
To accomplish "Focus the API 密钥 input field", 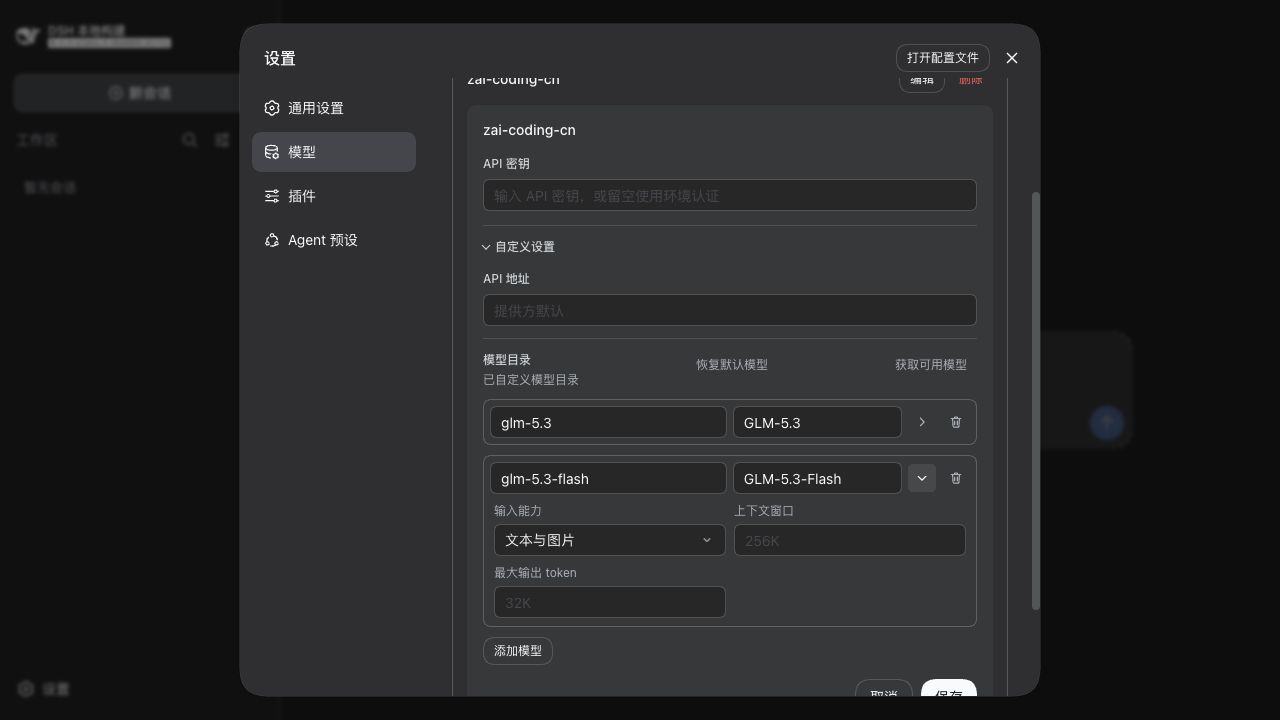I will [729, 195].
